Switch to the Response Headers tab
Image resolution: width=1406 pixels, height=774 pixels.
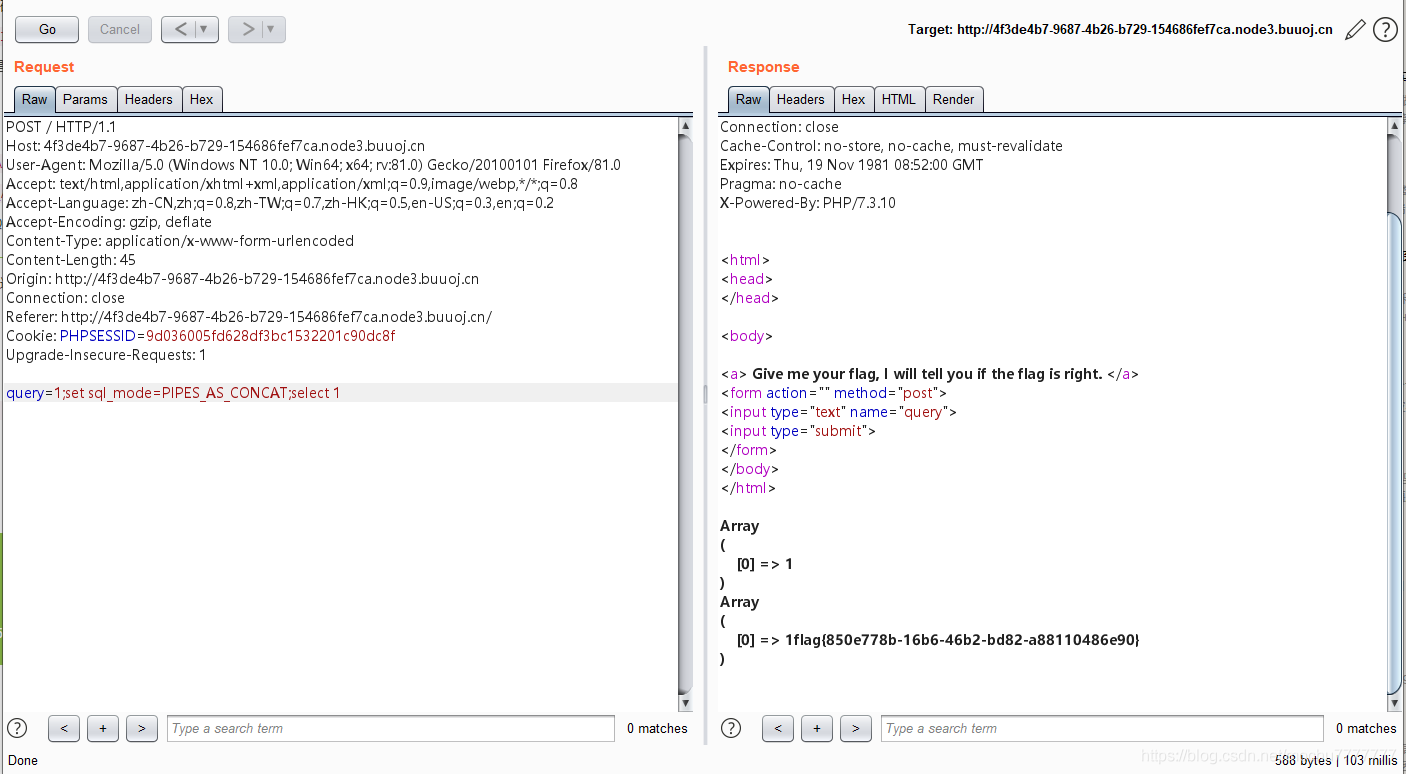click(801, 99)
